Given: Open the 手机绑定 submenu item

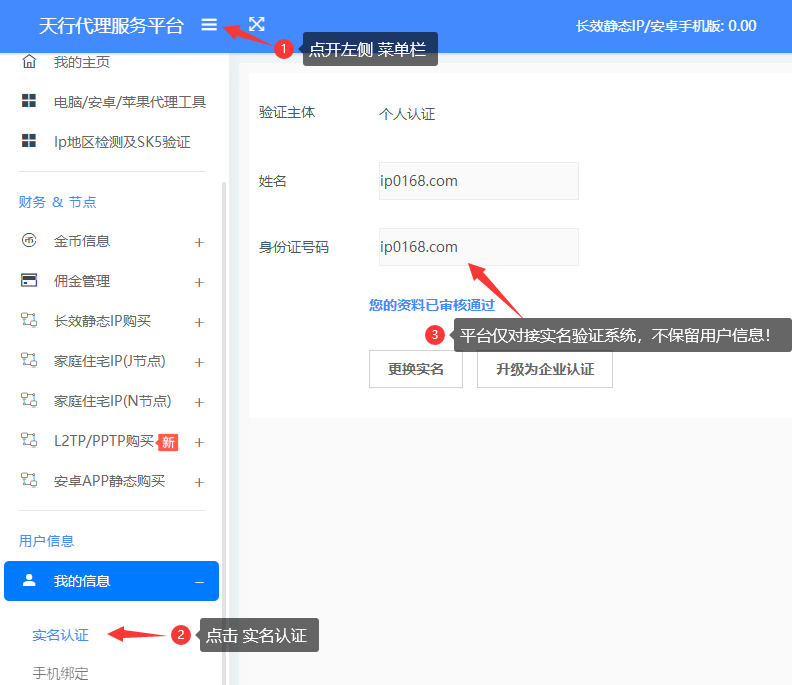Looking at the screenshot, I should click(x=60, y=673).
